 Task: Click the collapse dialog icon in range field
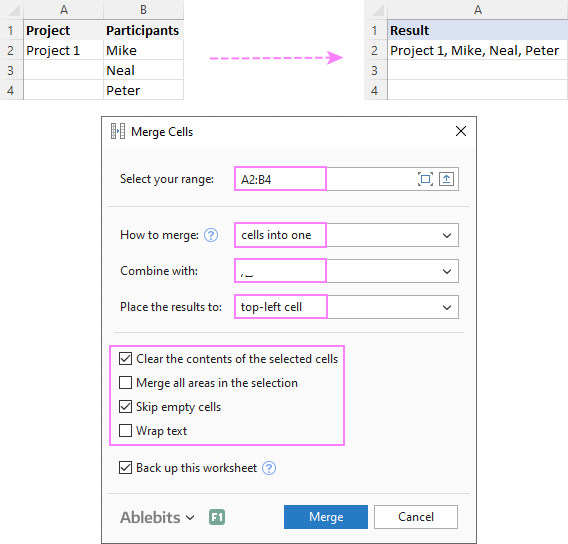[x=446, y=179]
